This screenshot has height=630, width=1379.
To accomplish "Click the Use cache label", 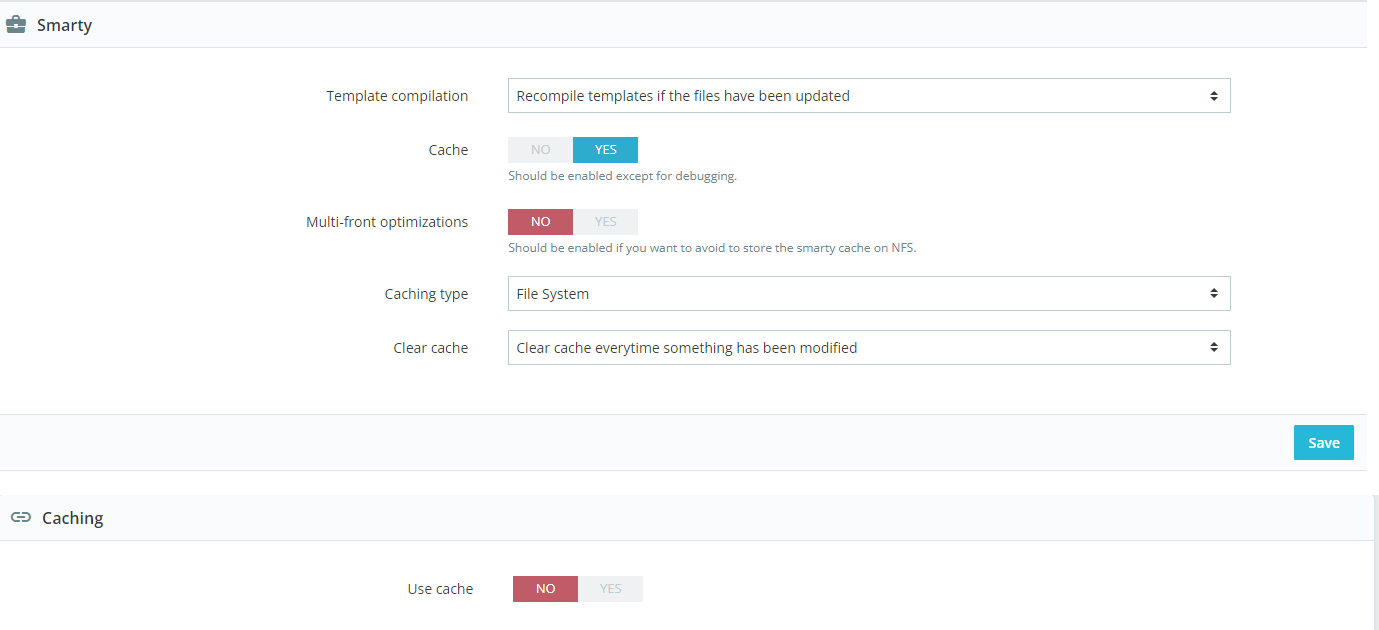I will click(440, 589).
